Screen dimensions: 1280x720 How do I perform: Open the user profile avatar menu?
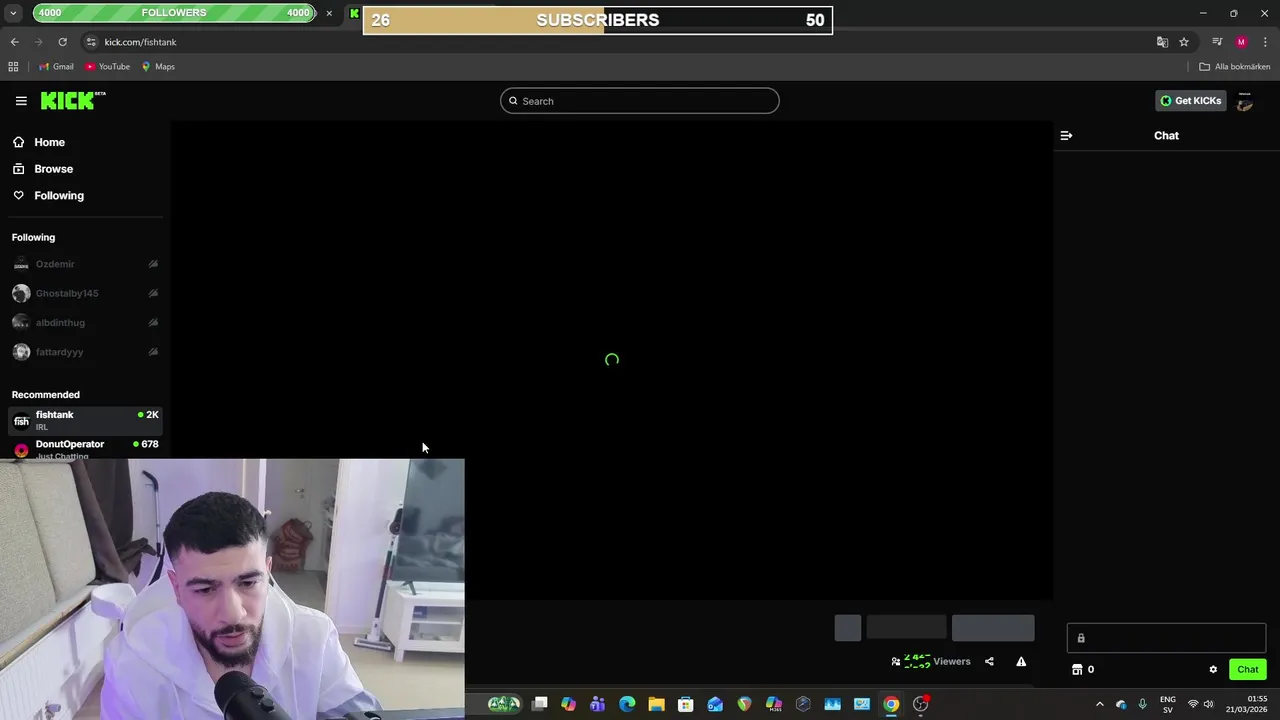[1245, 101]
